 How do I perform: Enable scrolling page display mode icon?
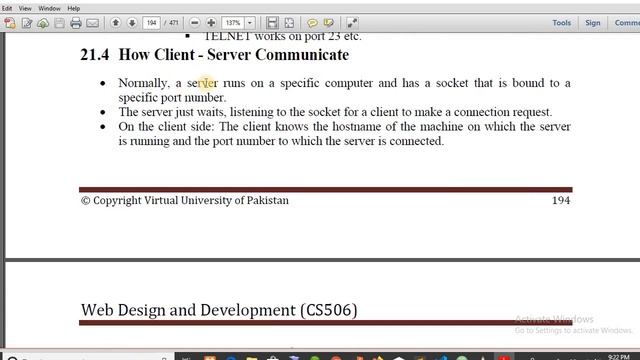click(272, 23)
